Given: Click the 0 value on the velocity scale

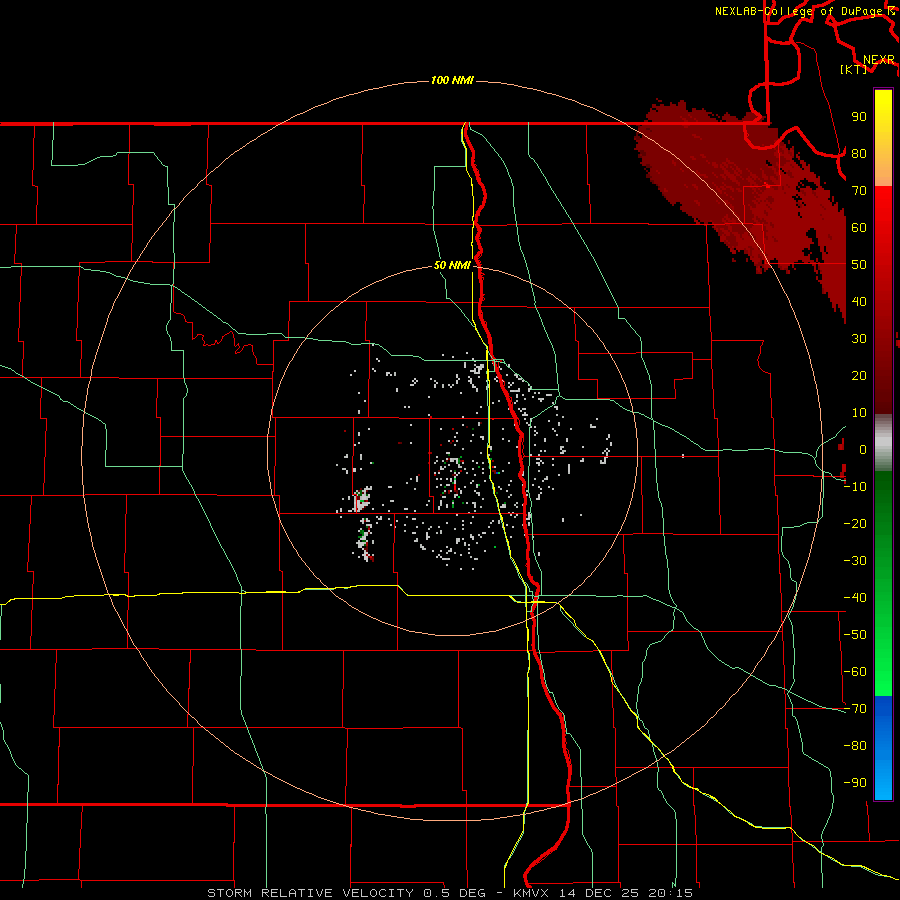Looking at the screenshot, I should [863, 450].
